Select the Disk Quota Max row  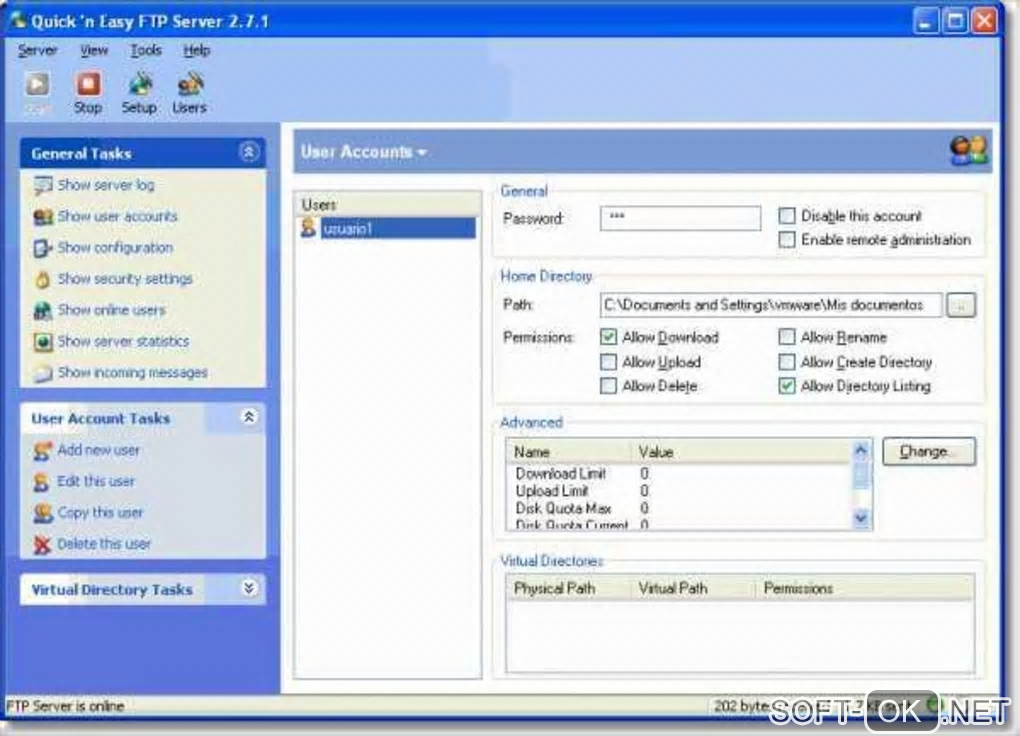(678, 508)
